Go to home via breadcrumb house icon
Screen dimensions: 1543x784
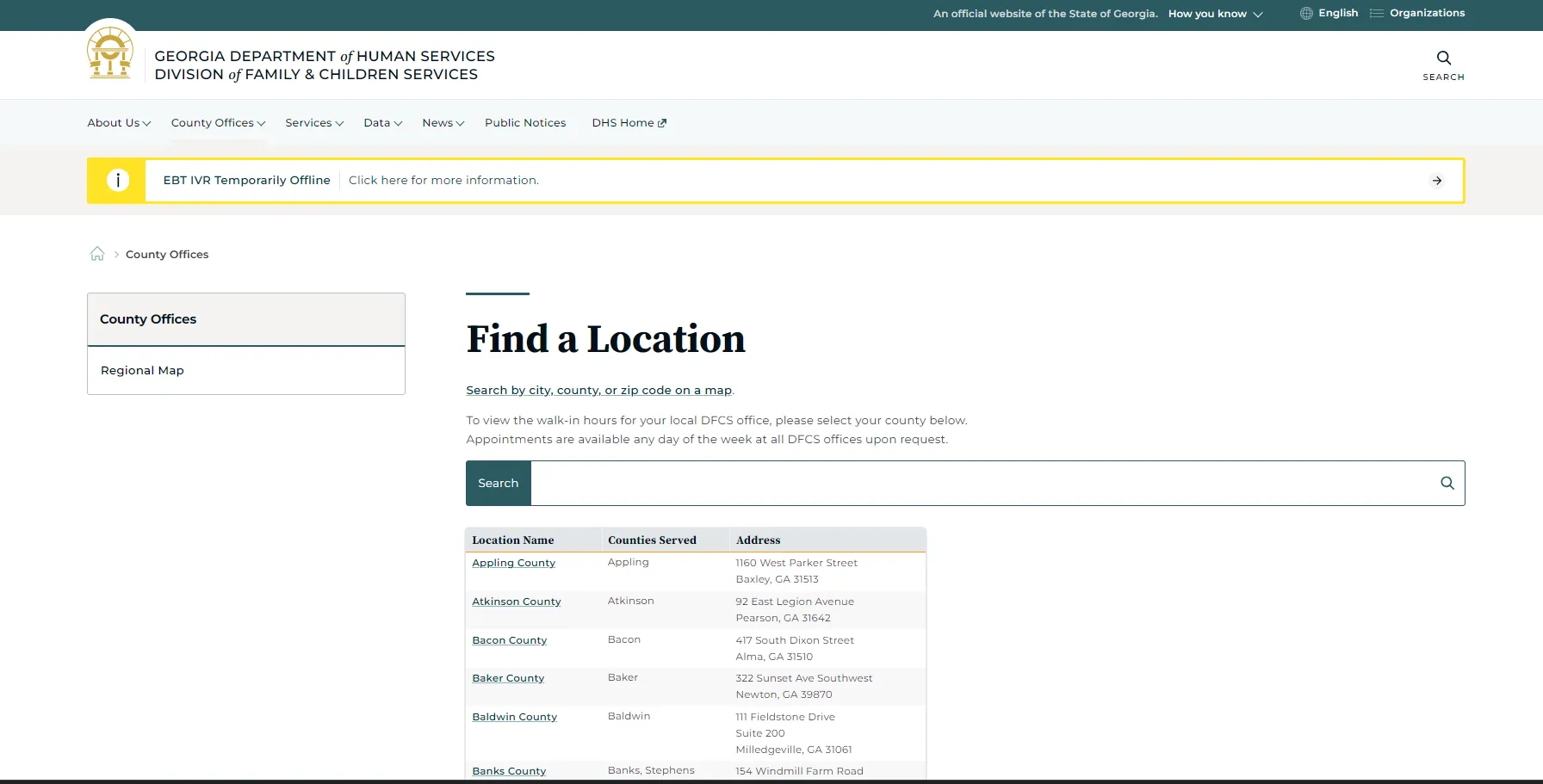pos(97,254)
